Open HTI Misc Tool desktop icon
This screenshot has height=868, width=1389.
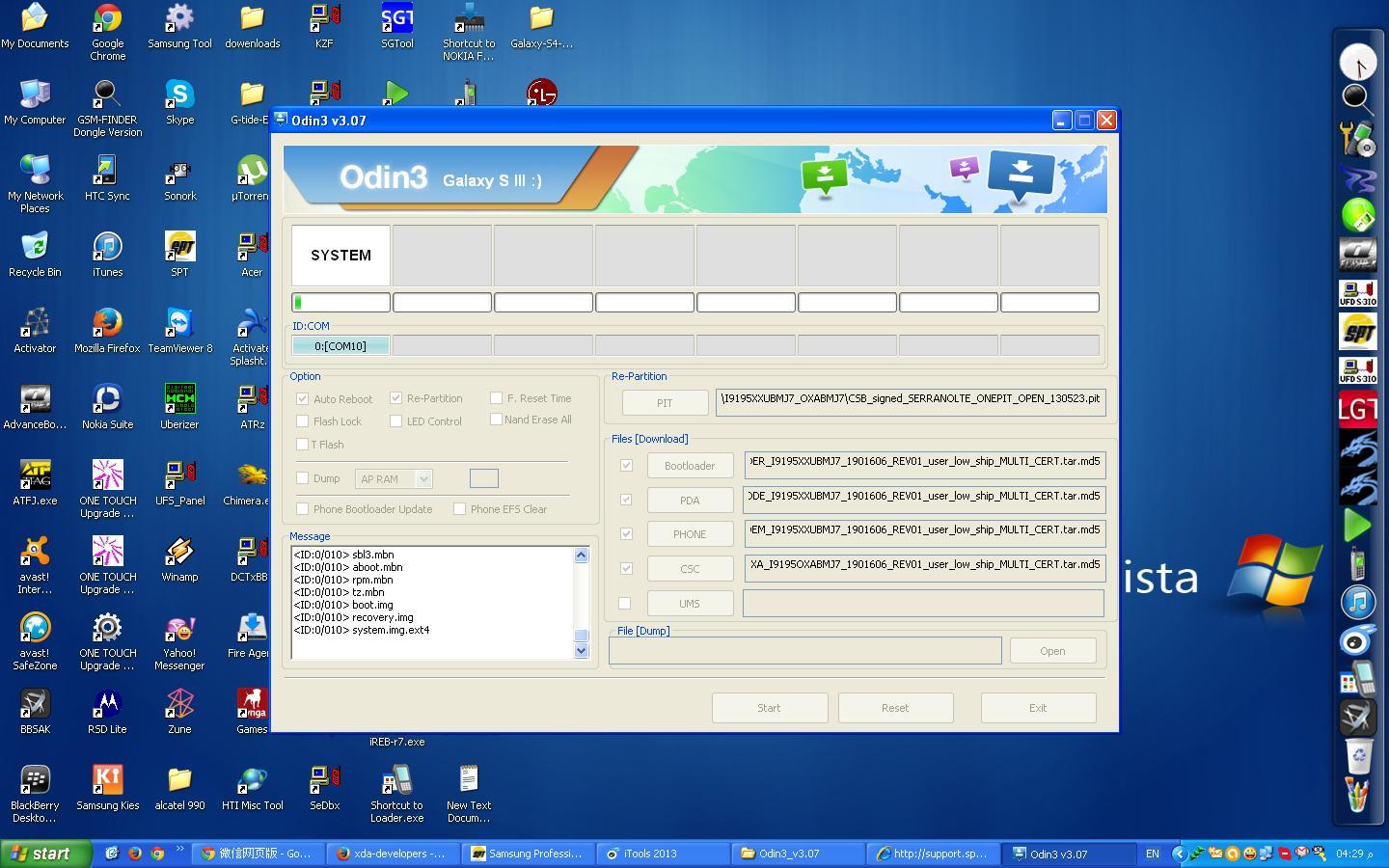tap(252, 788)
